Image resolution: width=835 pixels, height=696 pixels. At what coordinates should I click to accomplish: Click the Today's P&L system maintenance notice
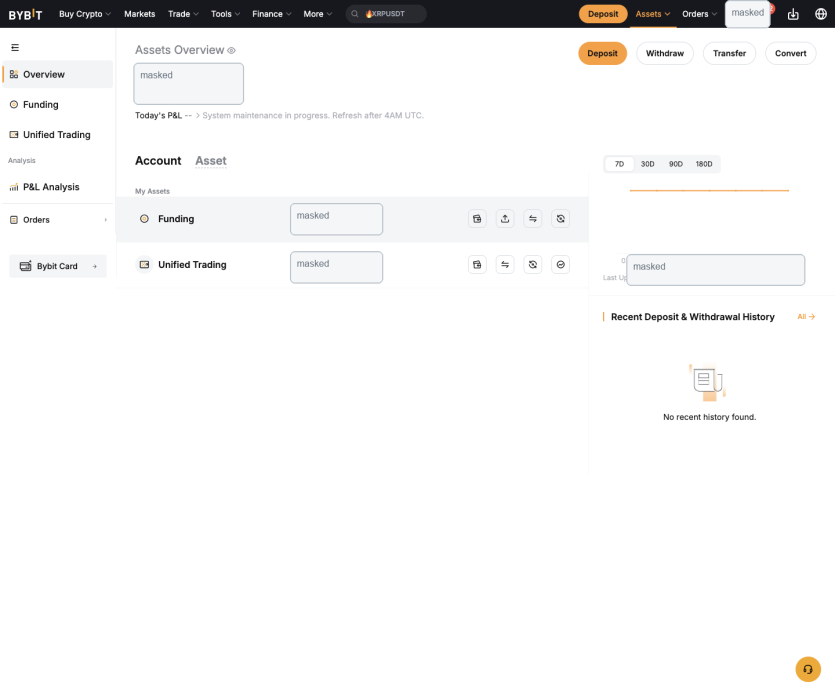click(x=313, y=116)
